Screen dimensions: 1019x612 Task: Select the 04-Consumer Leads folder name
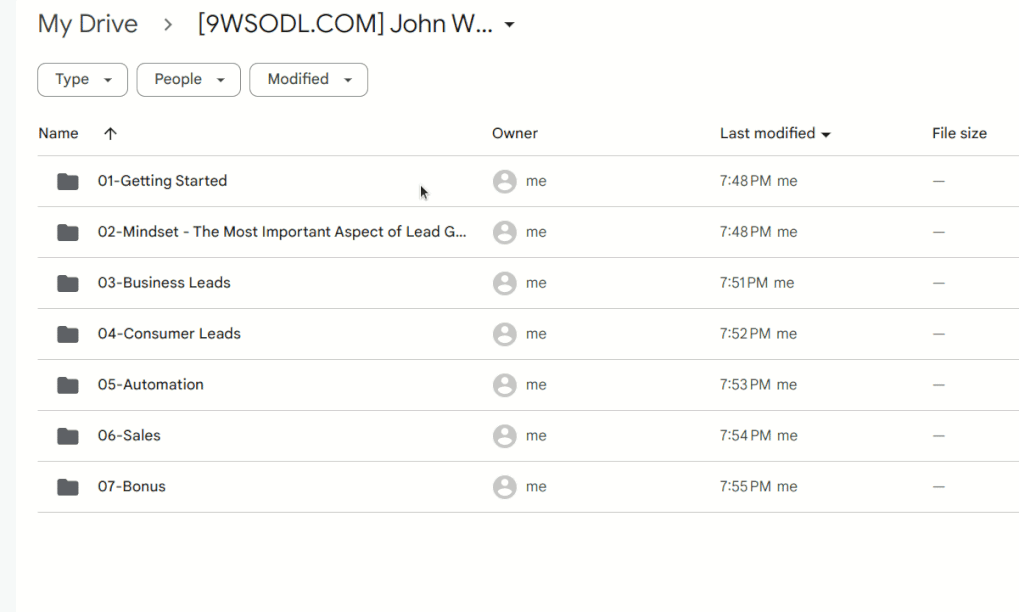click(x=169, y=334)
